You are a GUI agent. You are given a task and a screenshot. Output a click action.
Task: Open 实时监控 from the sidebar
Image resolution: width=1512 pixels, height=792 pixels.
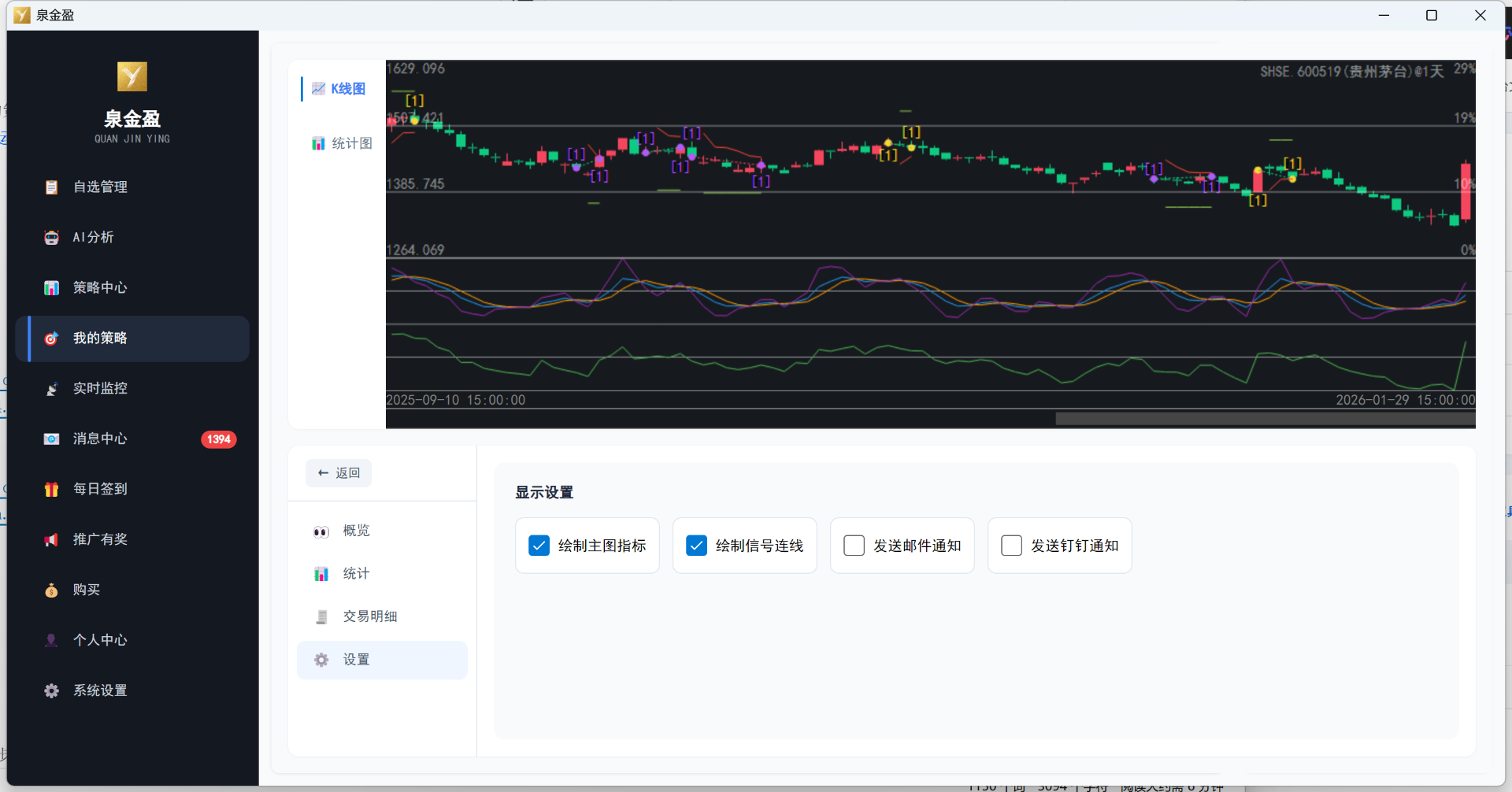(x=99, y=388)
